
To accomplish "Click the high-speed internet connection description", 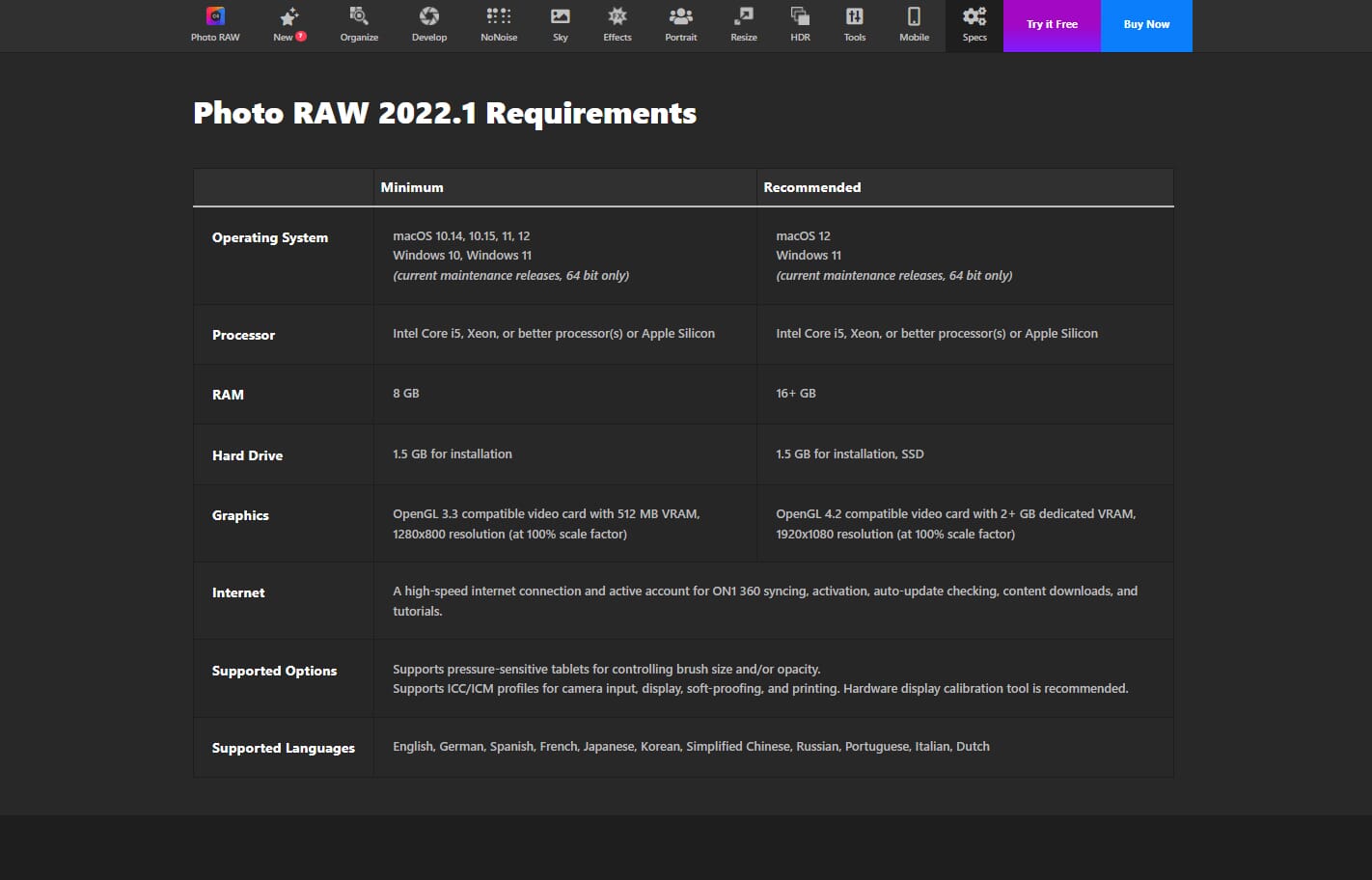I will coord(765,601).
